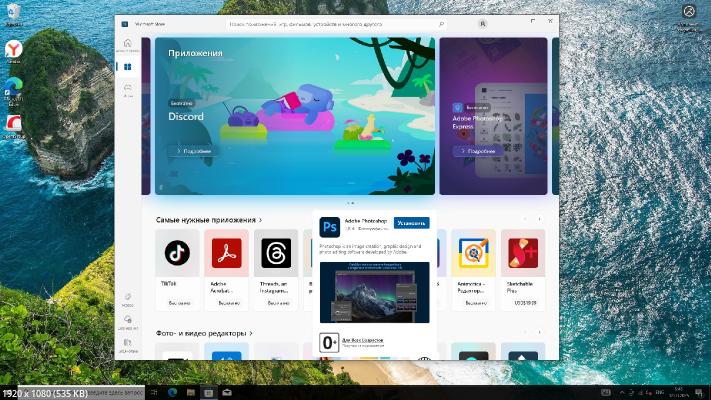Open the TikTok app card

click(x=177, y=269)
